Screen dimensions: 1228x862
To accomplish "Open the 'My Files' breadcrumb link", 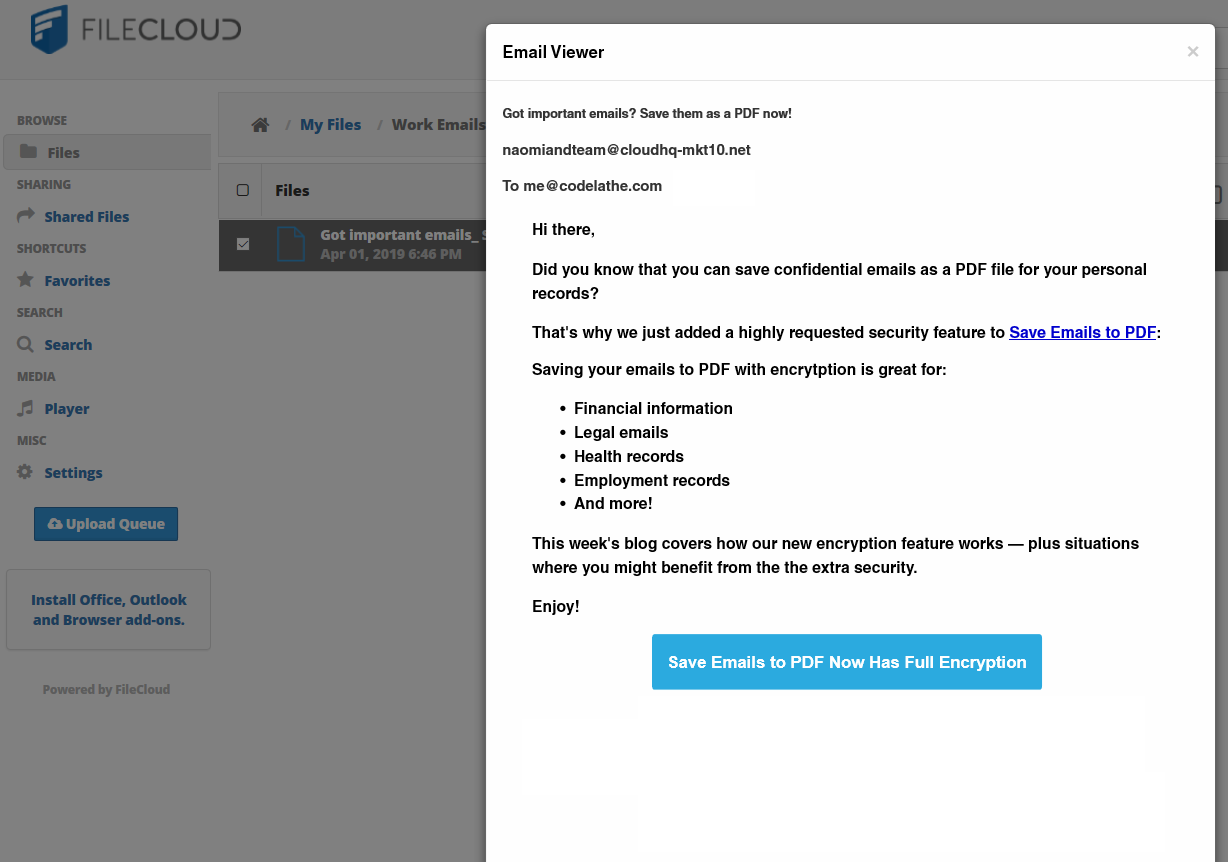I will click(x=330, y=124).
